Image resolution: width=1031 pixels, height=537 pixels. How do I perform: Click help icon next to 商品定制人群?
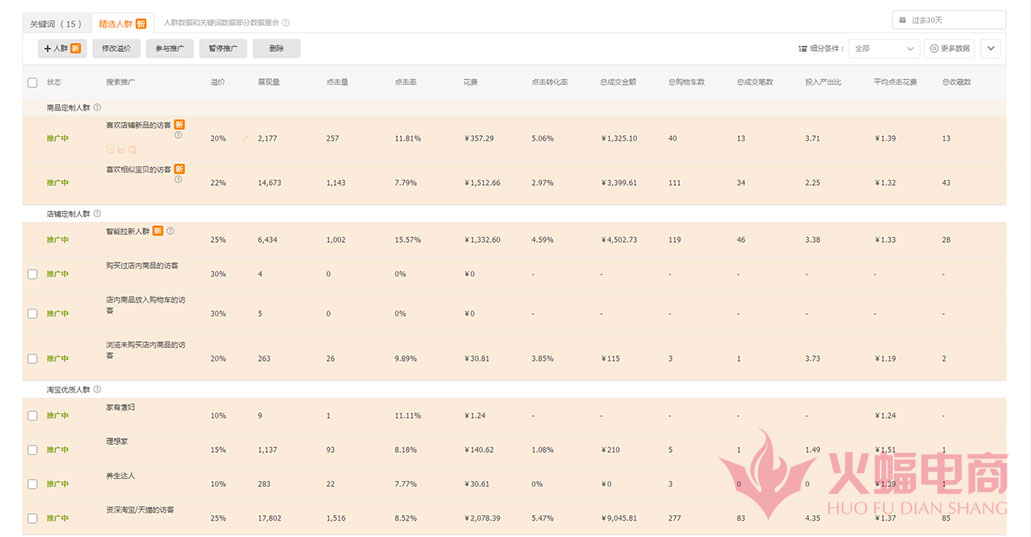pos(97,107)
